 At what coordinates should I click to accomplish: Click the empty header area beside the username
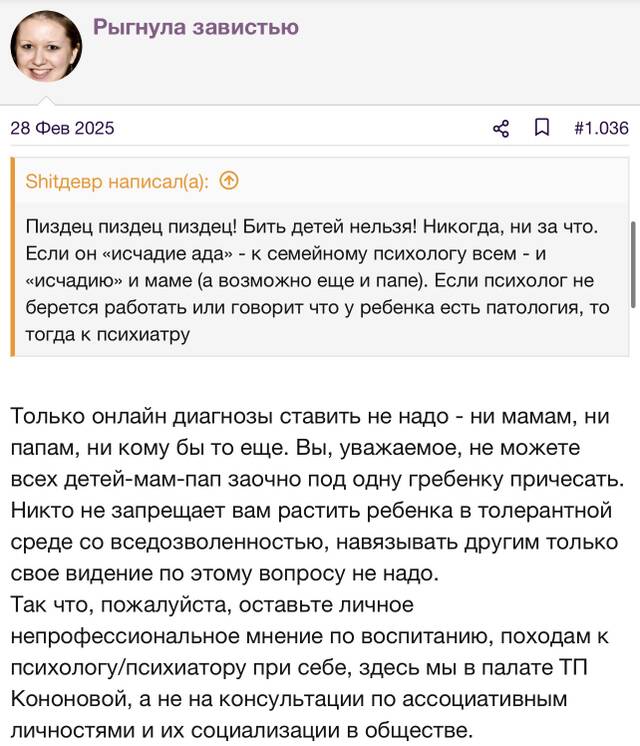tap(466, 52)
